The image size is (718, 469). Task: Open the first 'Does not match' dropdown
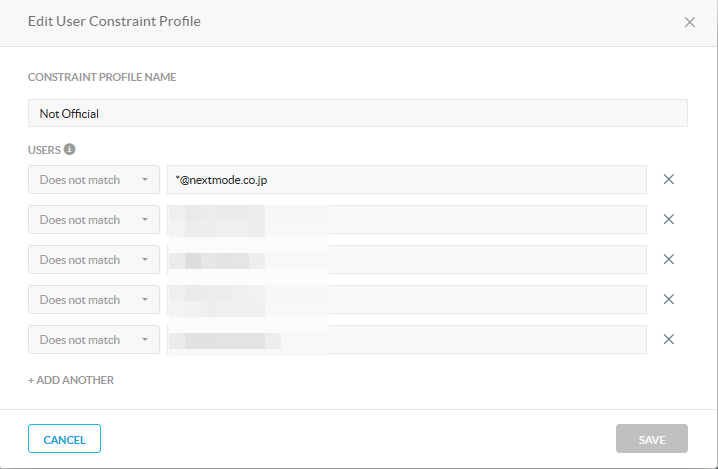point(94,180)
